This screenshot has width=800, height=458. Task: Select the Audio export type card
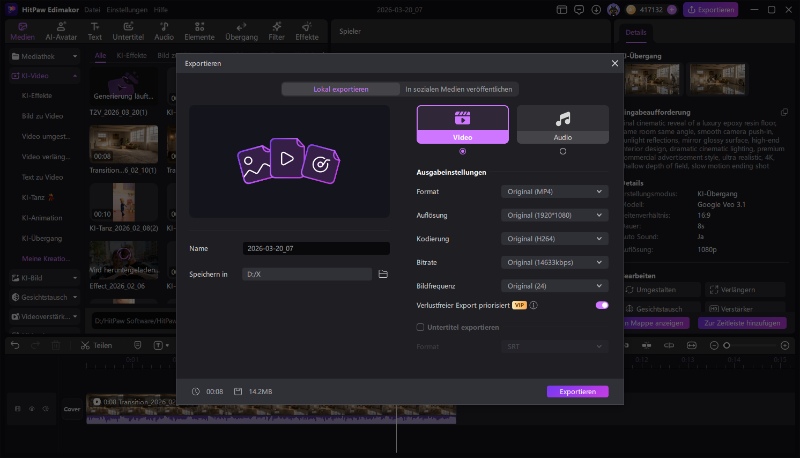coord(563,124)
